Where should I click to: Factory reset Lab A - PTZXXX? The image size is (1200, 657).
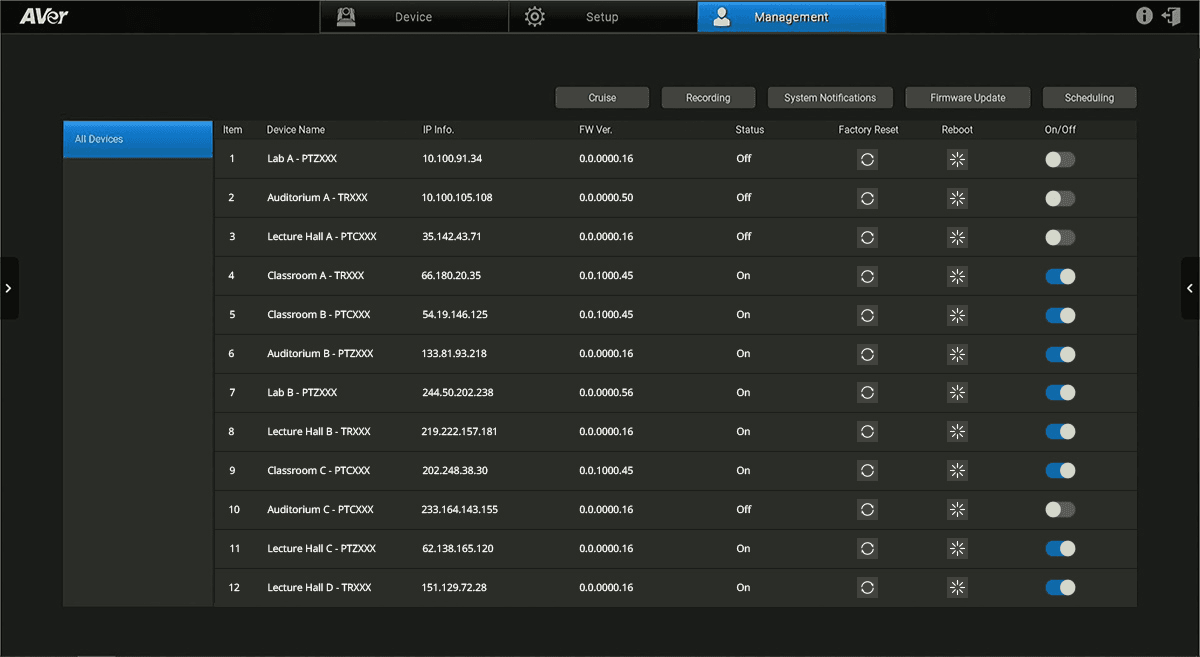[868, 159]
